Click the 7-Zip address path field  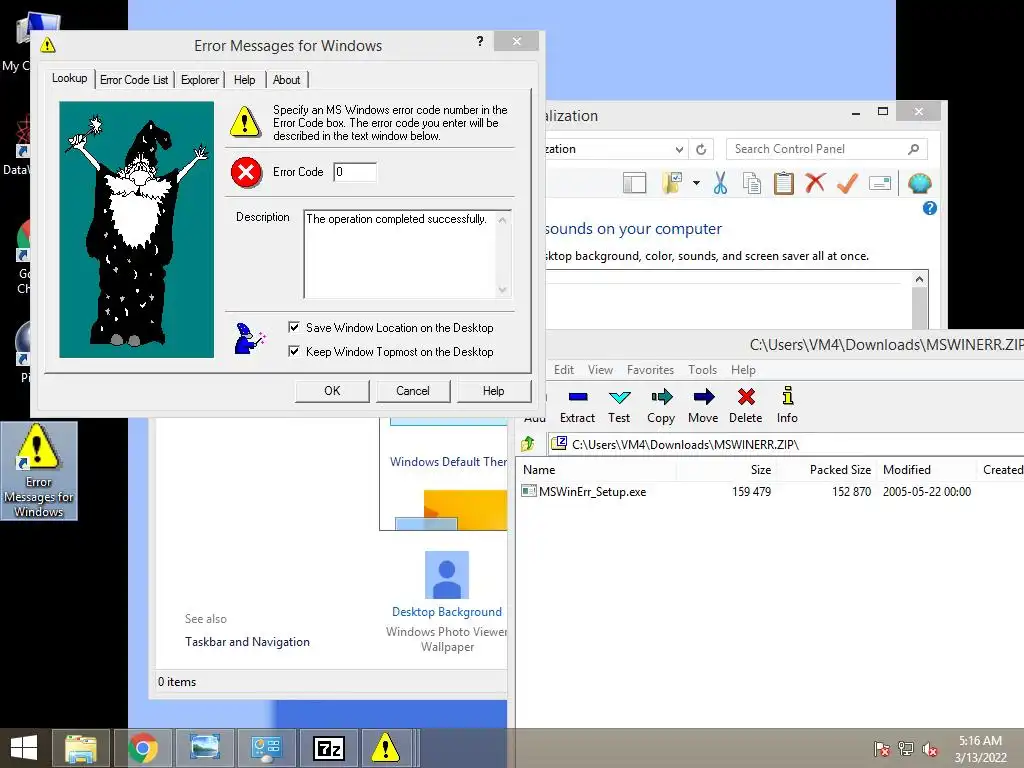(x=786, y=444)
